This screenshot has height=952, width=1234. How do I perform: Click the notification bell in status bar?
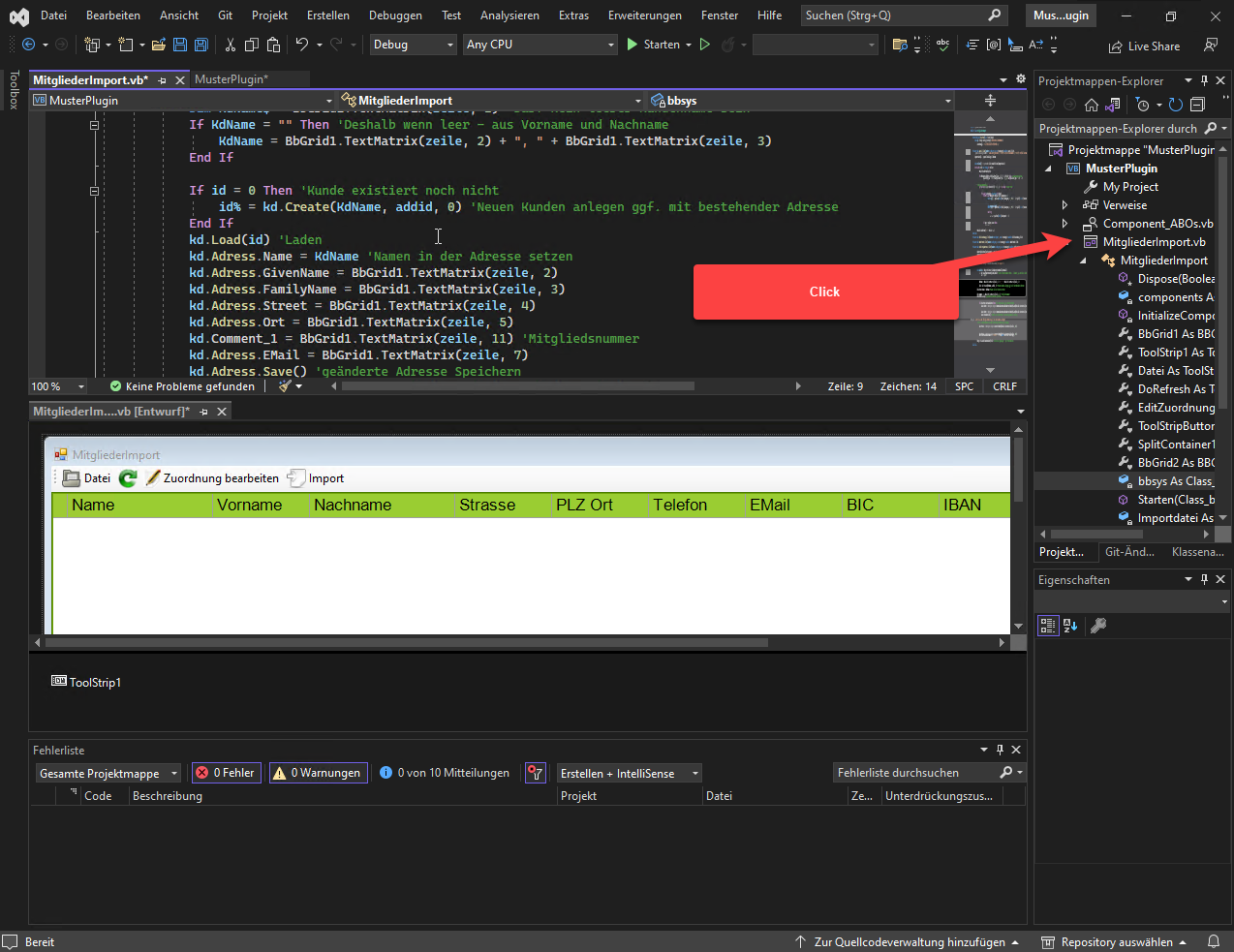pyautogui.click(x=1214, y=941)
